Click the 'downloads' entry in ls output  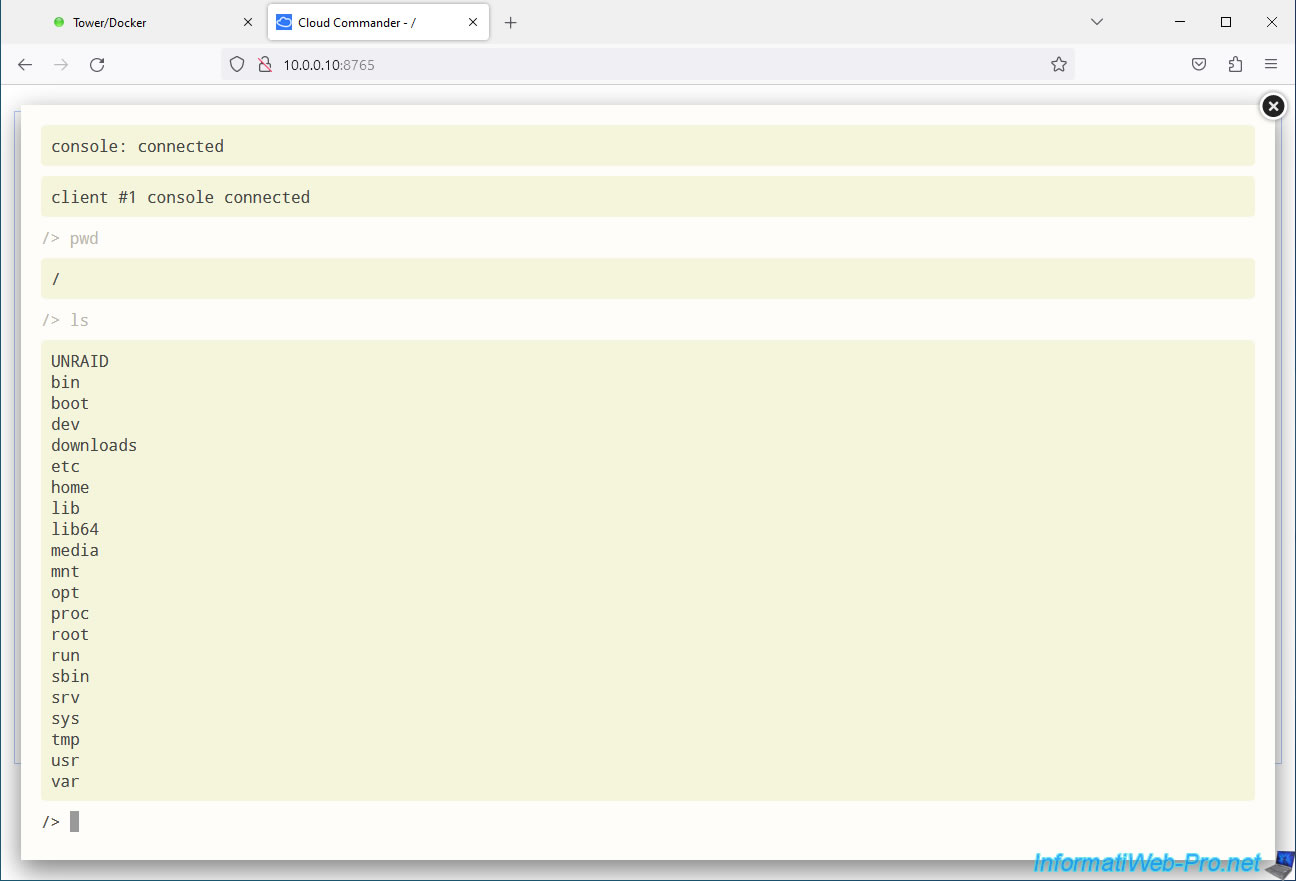[x=94, y=445]
